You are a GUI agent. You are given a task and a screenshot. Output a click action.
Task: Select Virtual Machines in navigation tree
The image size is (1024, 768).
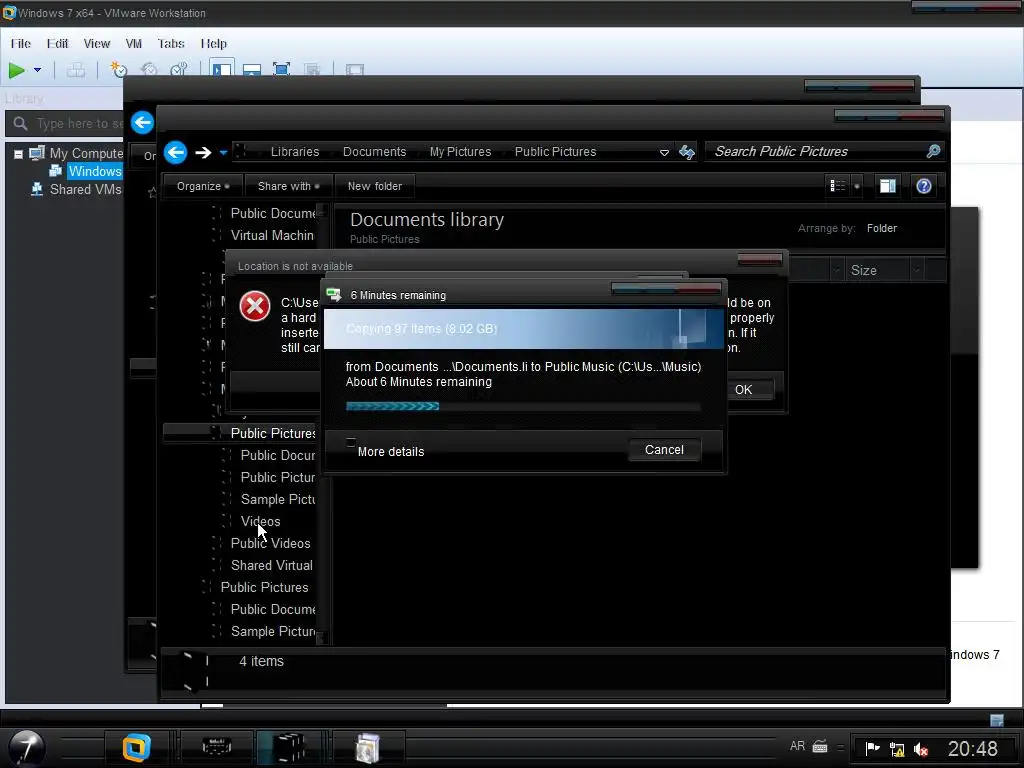coord(272,236)
